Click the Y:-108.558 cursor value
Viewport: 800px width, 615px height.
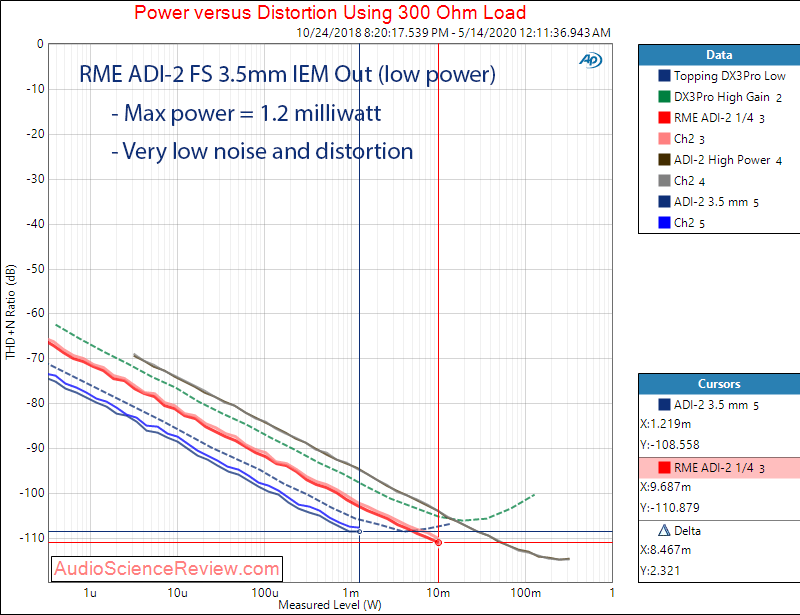point(669,445)
